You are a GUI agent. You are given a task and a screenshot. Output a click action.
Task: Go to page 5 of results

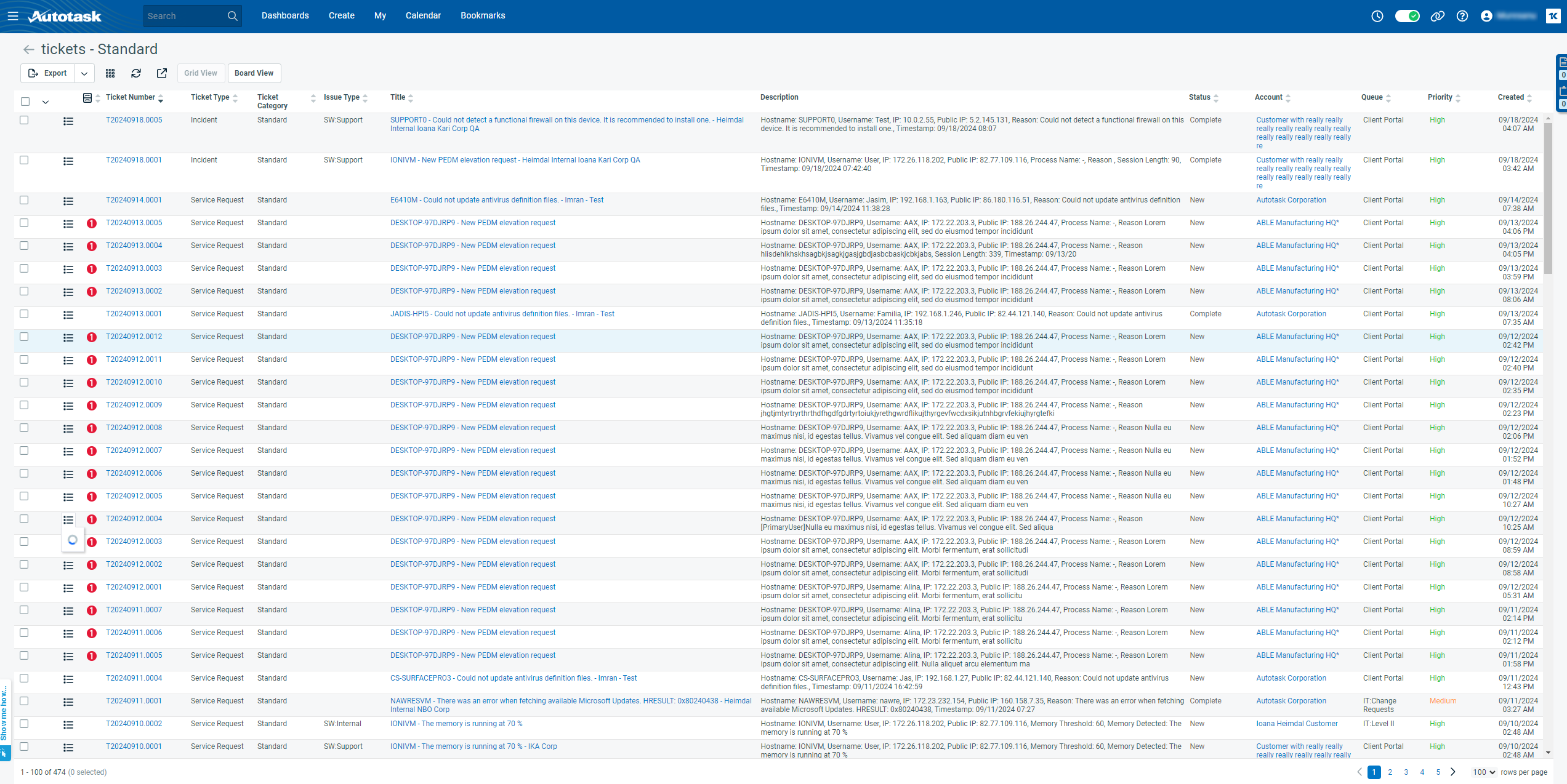(x=1438, y=772)
